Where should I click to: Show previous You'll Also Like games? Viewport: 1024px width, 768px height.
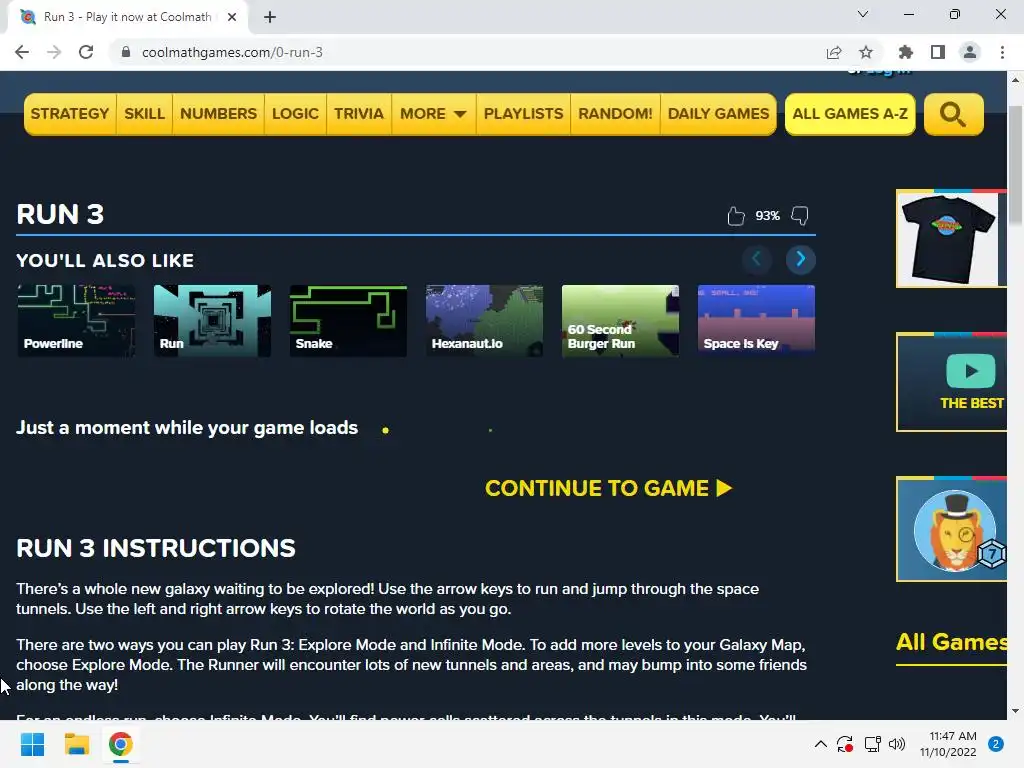(x=757, y=259)
